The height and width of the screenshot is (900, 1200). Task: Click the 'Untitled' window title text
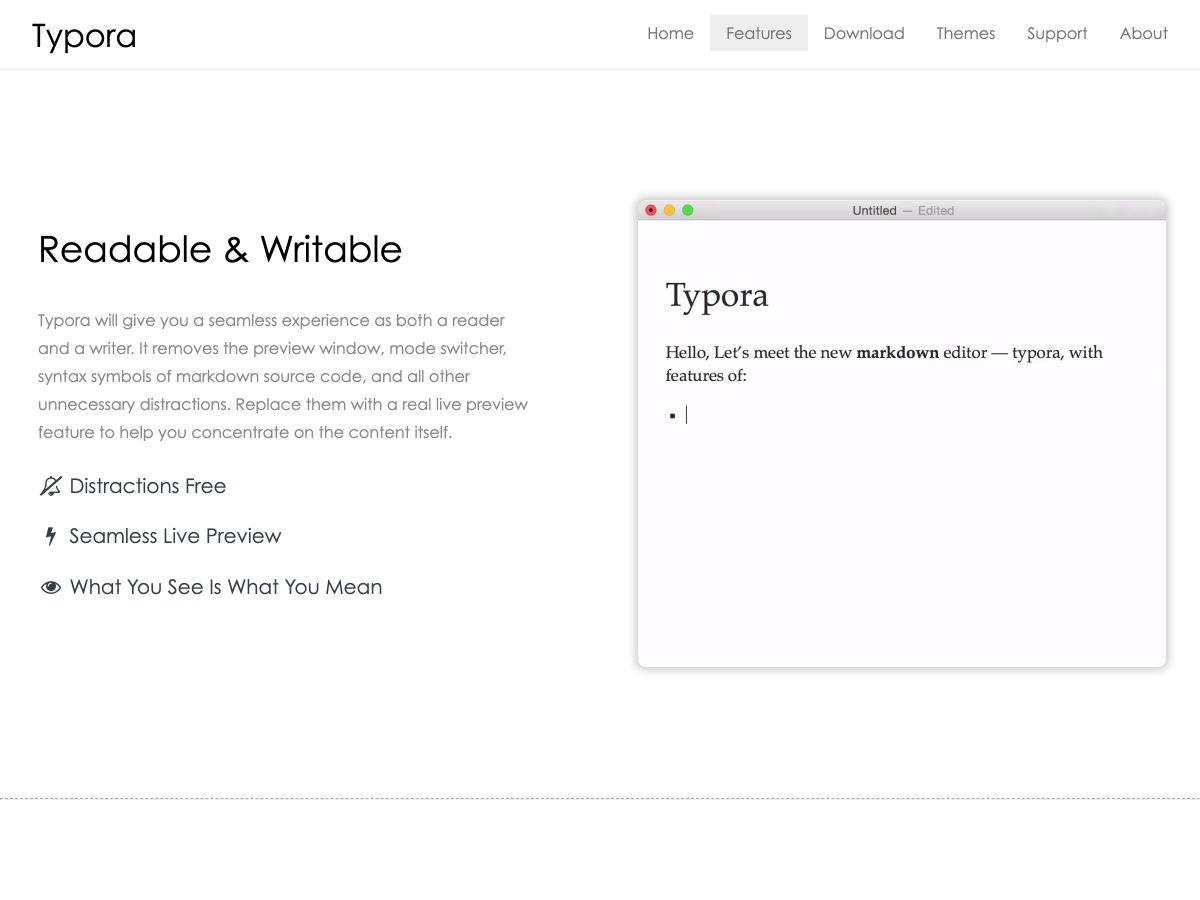click(x=874, y=210)
